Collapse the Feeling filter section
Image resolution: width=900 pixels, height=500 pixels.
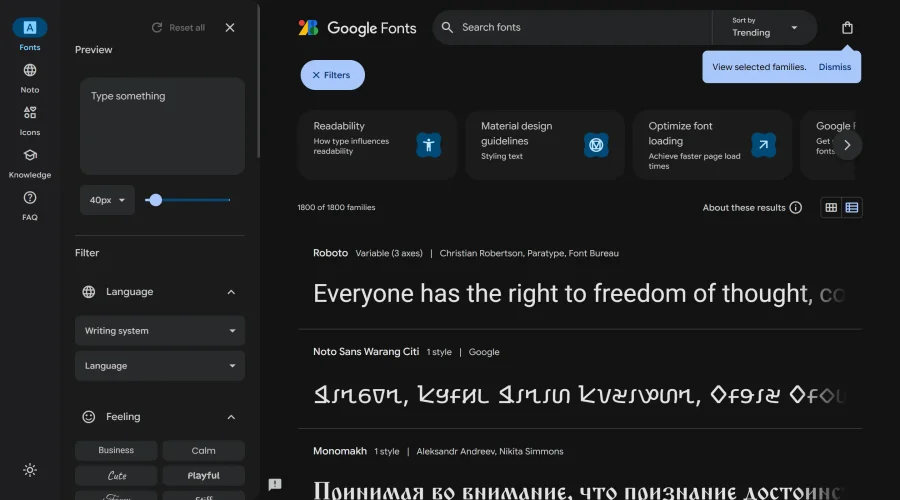click(x=231, y=417)
